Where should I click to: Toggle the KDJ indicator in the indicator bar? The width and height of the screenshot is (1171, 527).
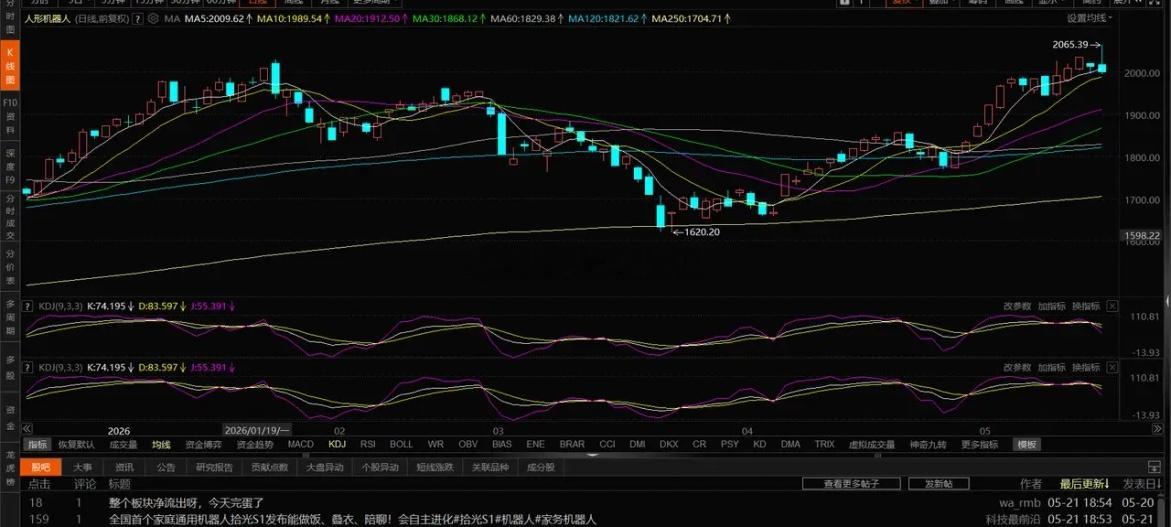(338, 444)
